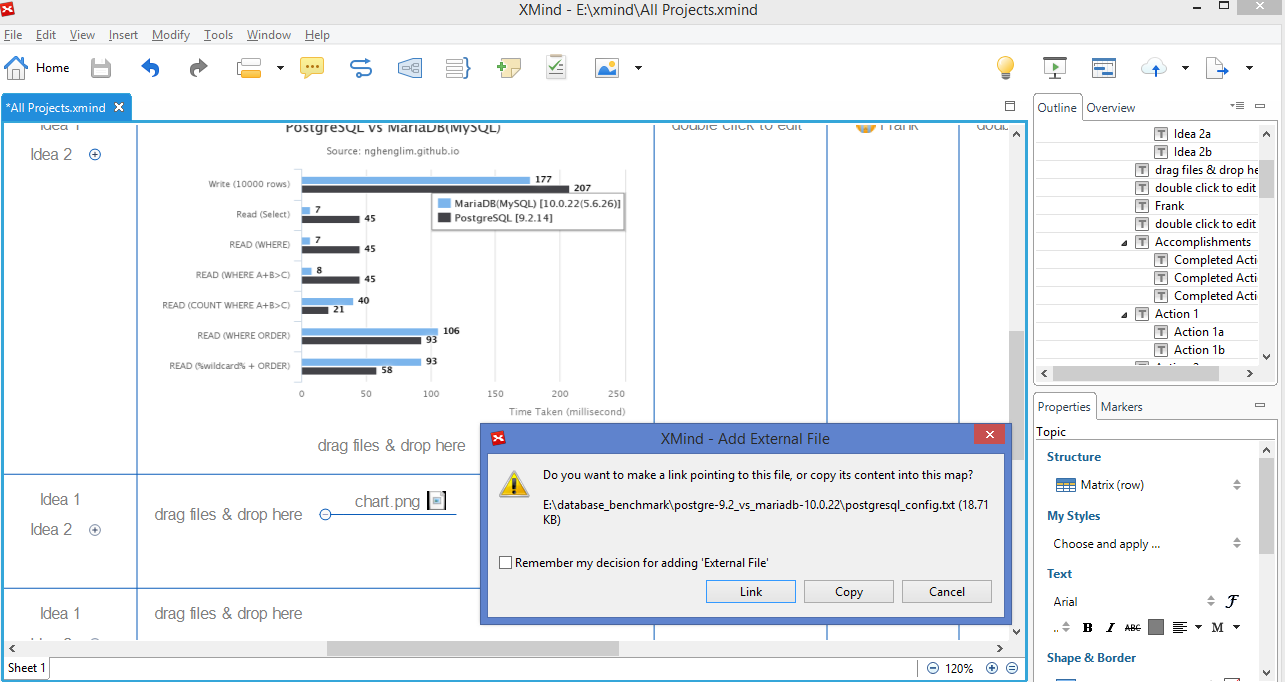Screen dimensions: 1285x682
Task: Toggle italic text formatting
Action: [x=1110, y=627]
